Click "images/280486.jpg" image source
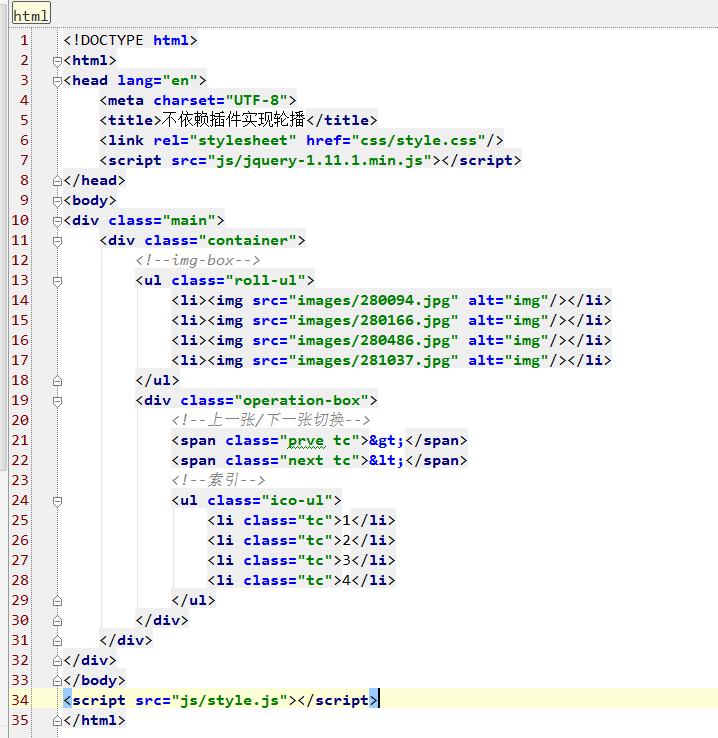The height and width of the screenshot is (738, 718). point(373,340)
